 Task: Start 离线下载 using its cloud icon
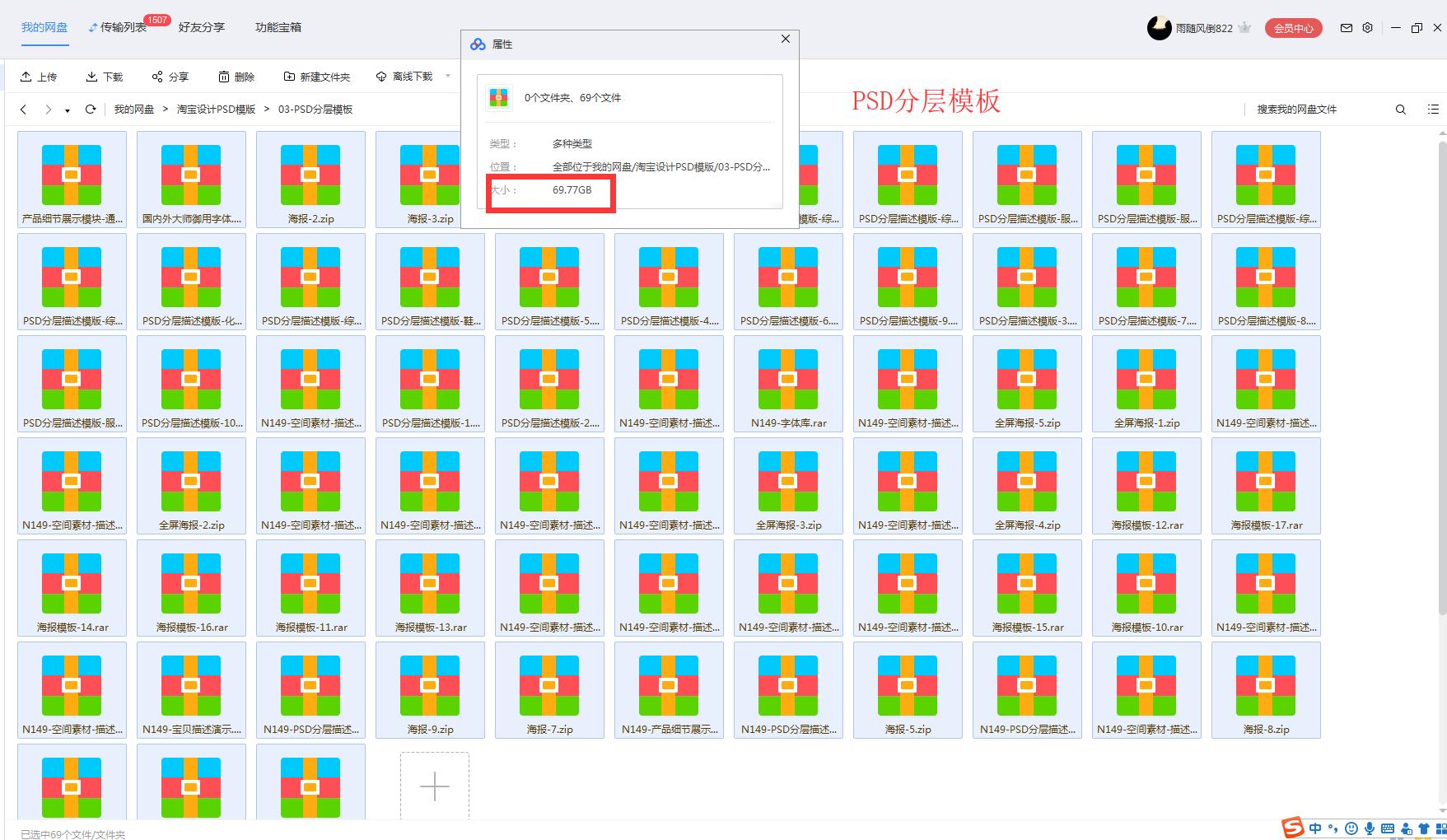(380, 76)
